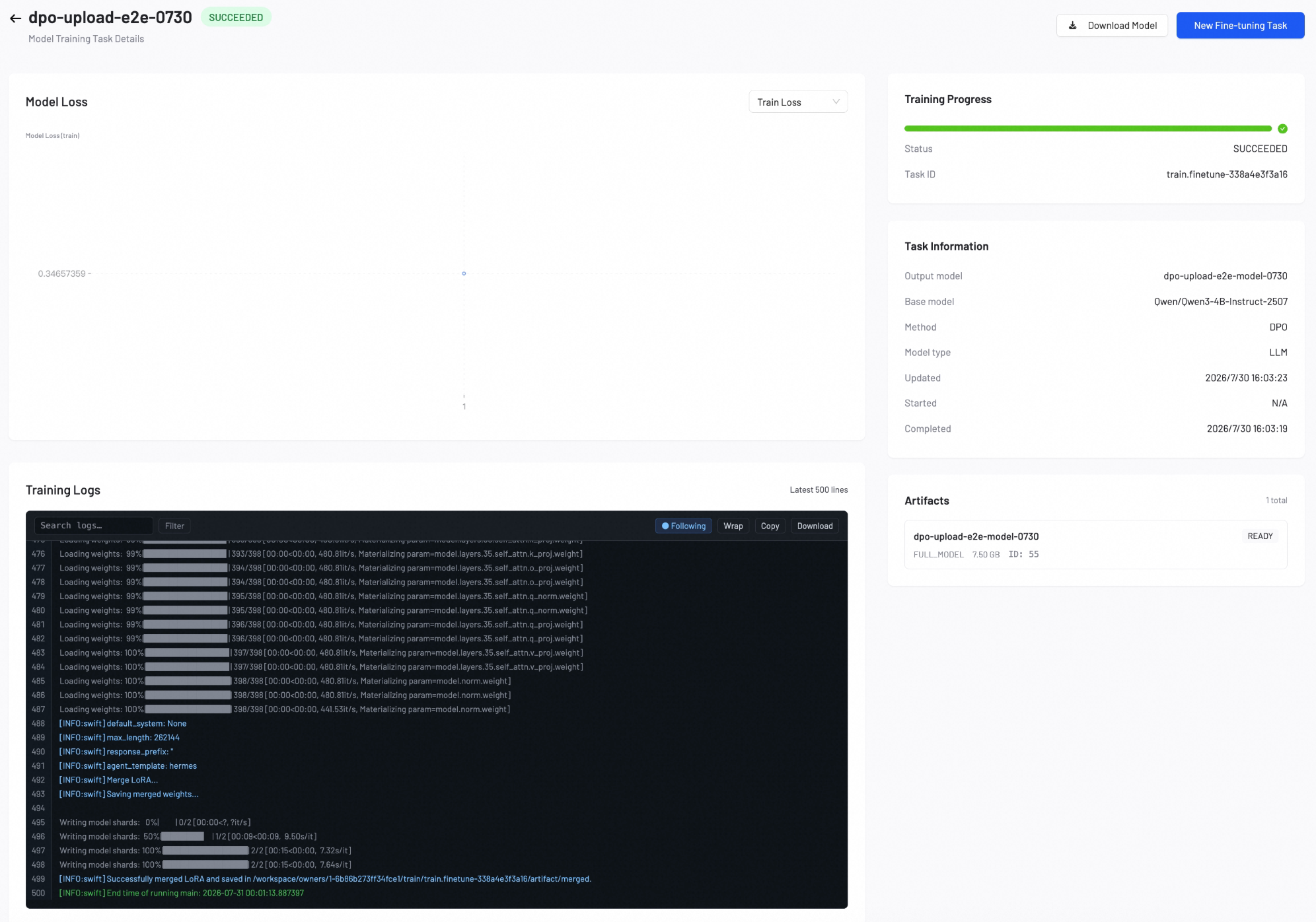1316x922 pixels.
Task: Click log line 496 Writing model shards 50%
Action: tap(188, 837)
